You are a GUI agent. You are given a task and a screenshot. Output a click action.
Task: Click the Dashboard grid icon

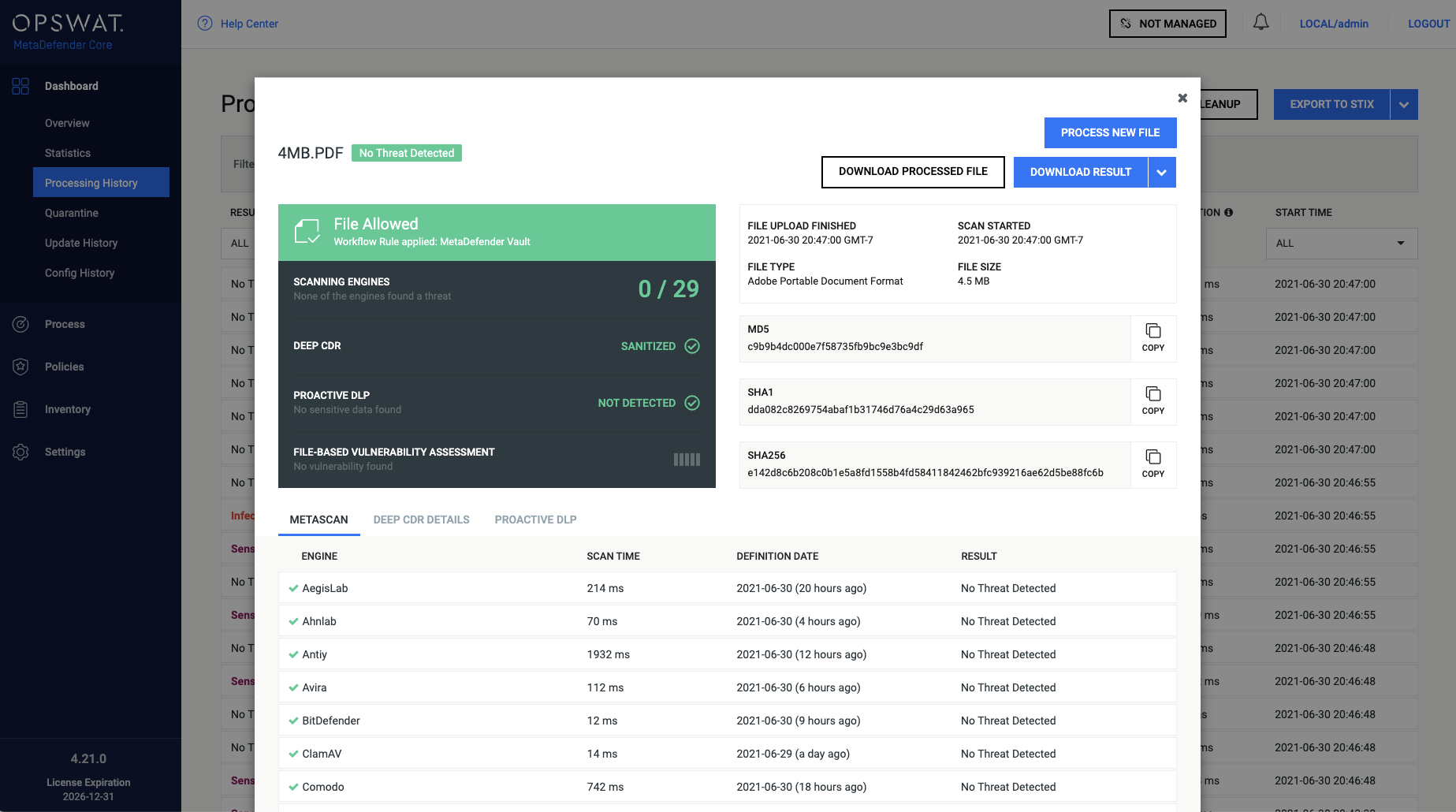[20, 86]
